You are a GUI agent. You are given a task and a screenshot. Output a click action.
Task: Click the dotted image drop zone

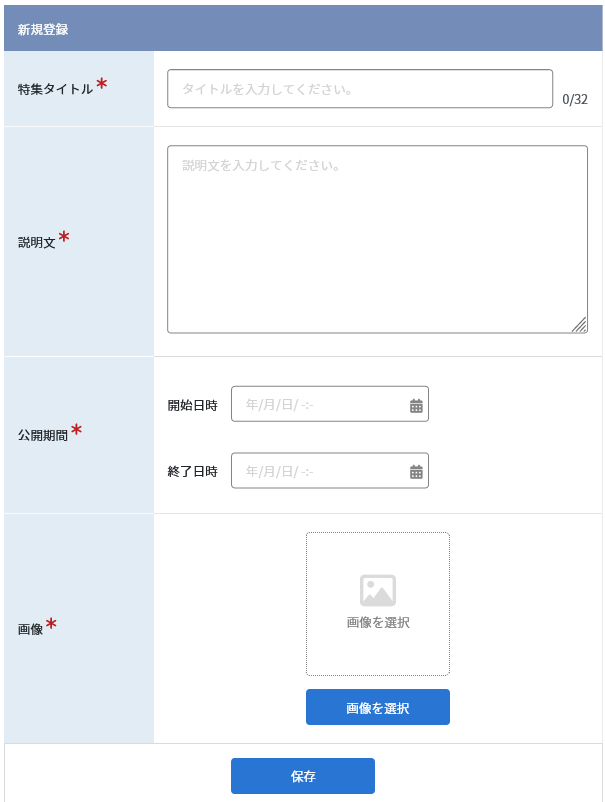[x=378, y=604]
